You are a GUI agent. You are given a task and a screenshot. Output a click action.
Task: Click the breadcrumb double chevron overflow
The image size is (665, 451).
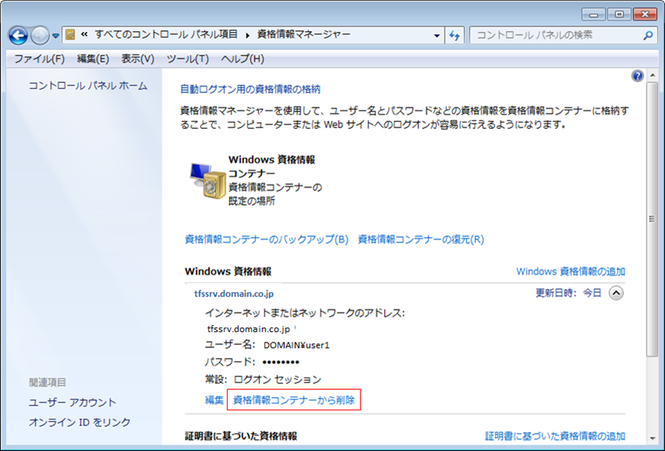point(84,34)
